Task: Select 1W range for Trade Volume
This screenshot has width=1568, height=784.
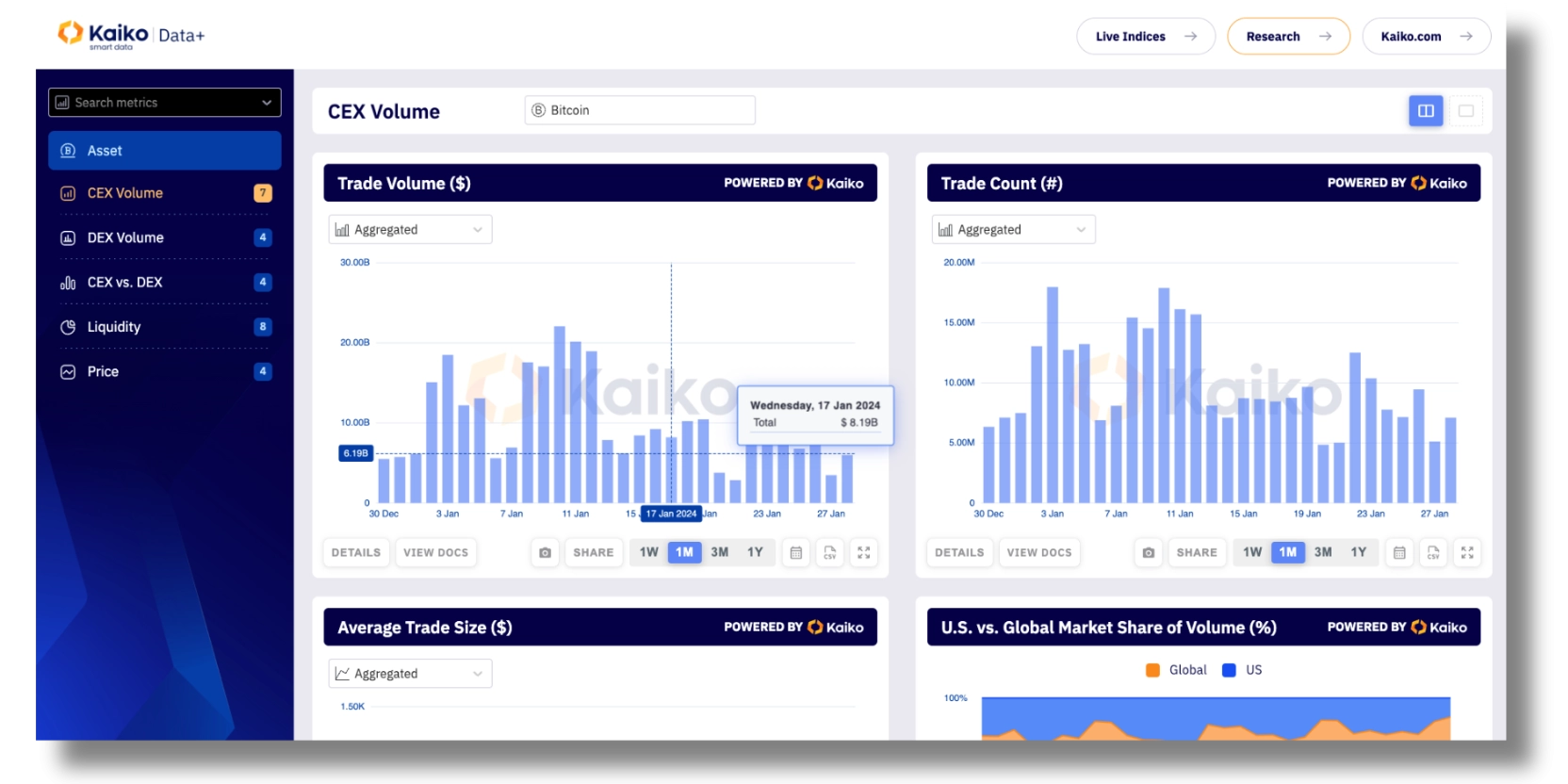Action: pos(649,552)
